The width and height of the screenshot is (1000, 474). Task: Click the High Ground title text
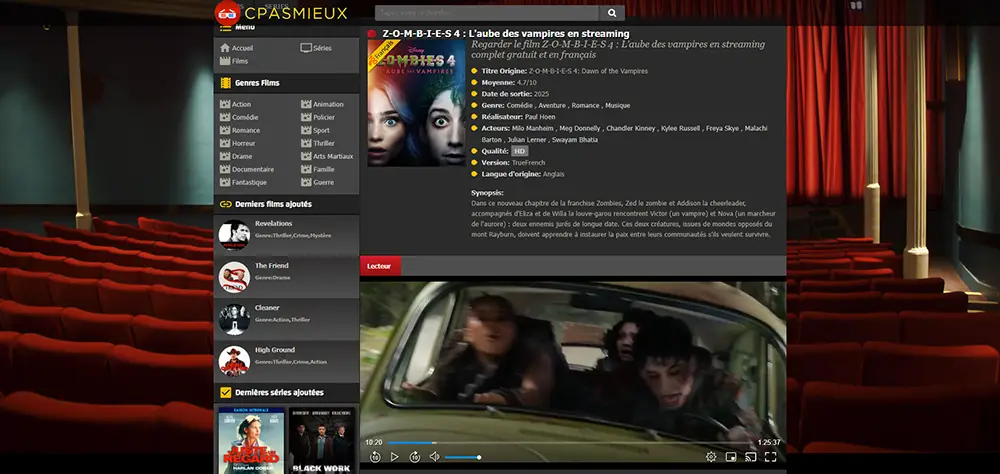click(x=275, y=350)
